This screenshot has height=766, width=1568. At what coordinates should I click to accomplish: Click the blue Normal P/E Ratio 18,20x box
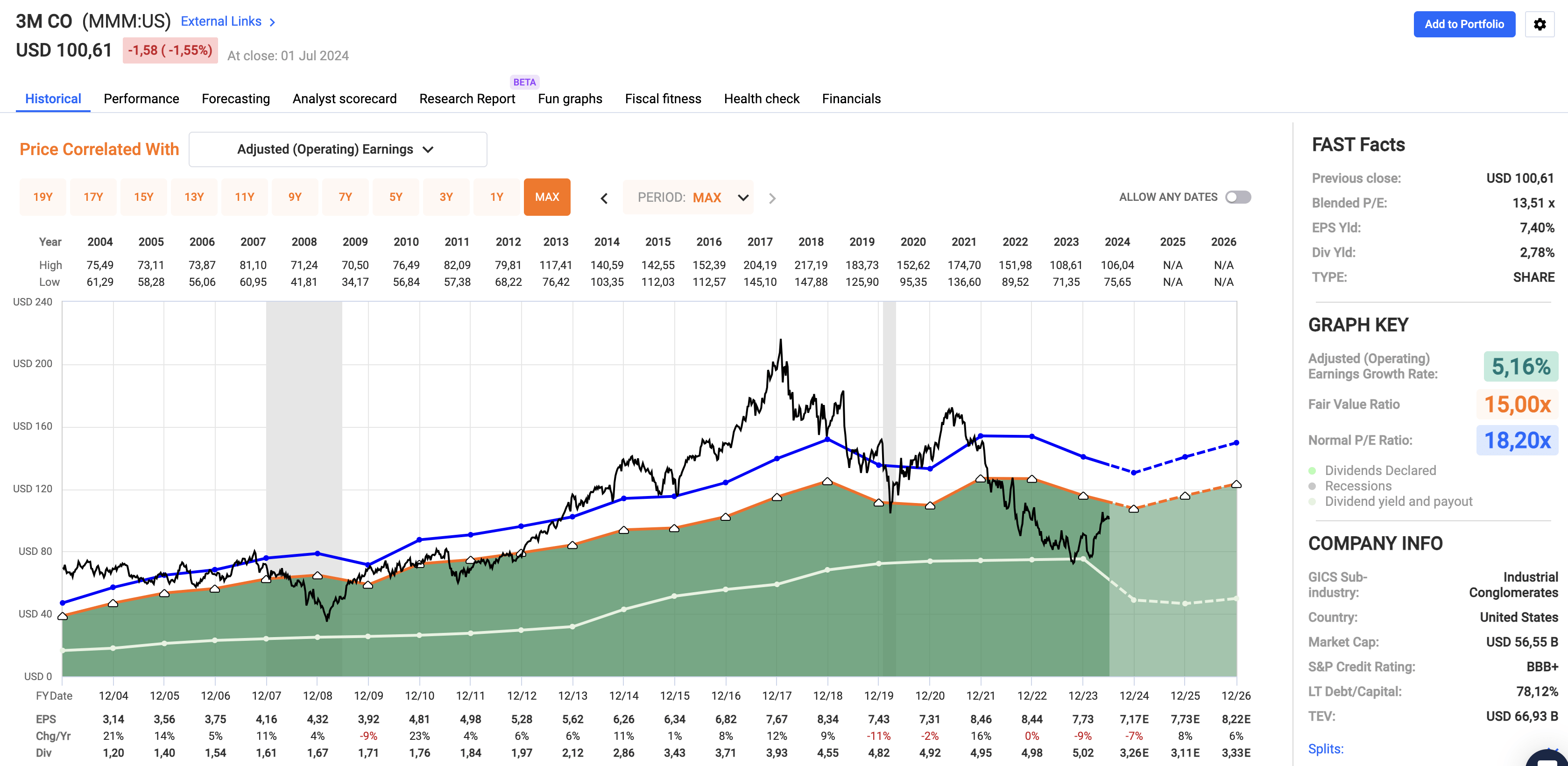coord(1517,440)
